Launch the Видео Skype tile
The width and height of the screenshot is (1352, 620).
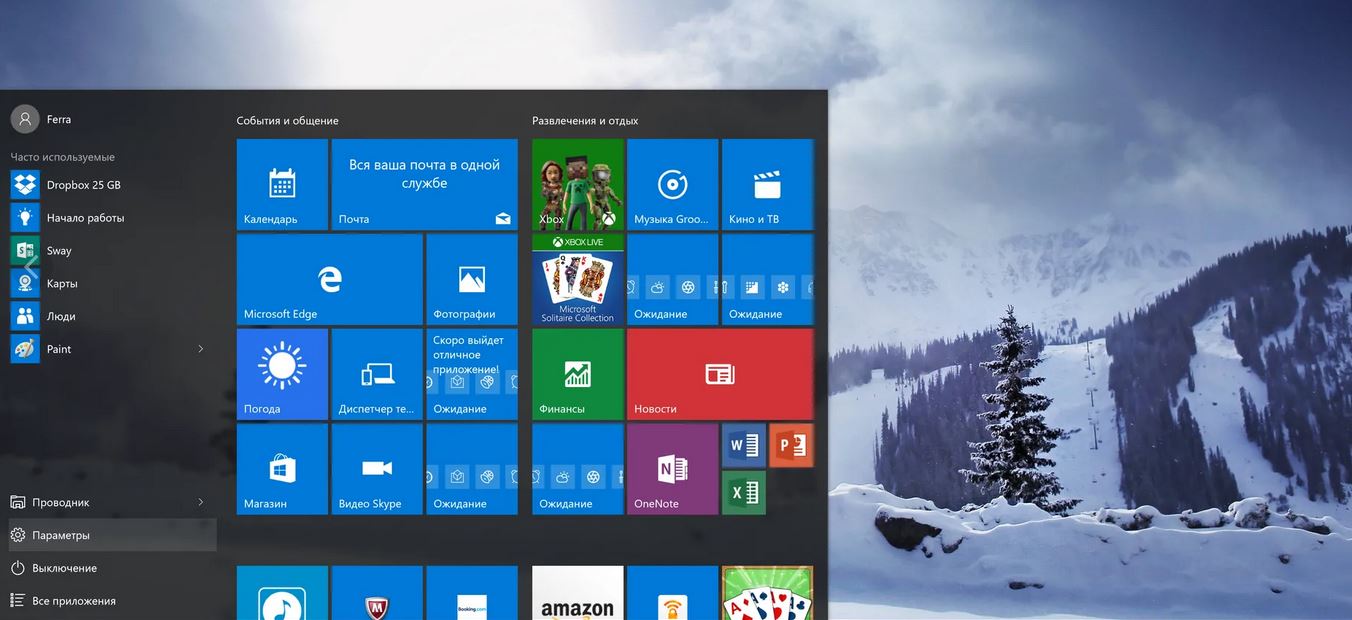[x=377, y=469]
